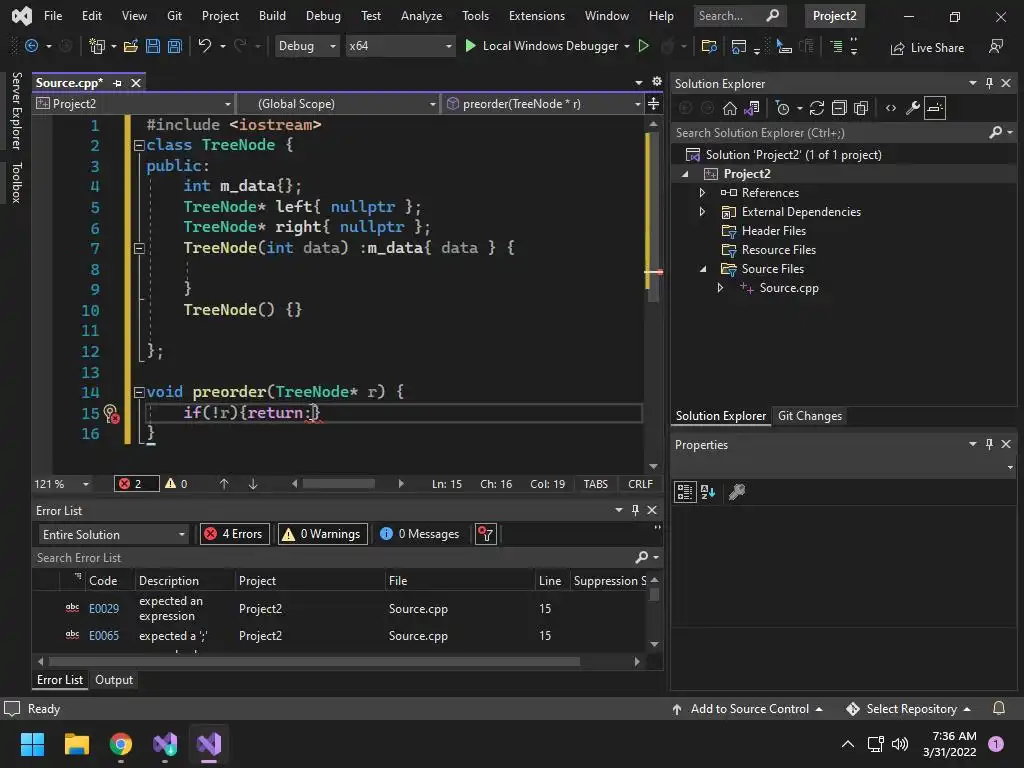Click the Save file icon in toolbar
The width and height of the screenshot is (1024, 768).
153,46
